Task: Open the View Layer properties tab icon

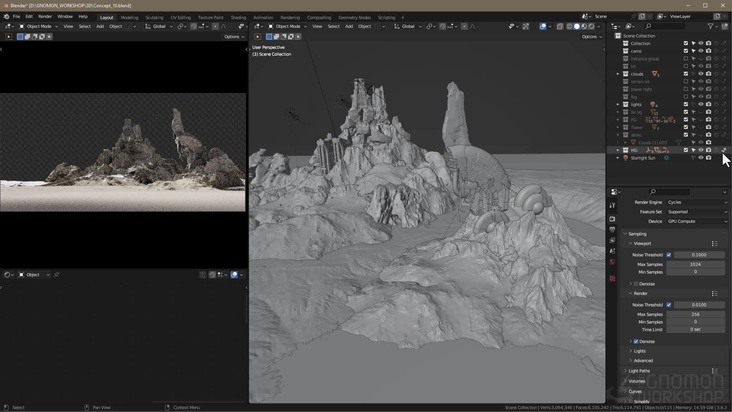Action: click(x=612, y=240)
